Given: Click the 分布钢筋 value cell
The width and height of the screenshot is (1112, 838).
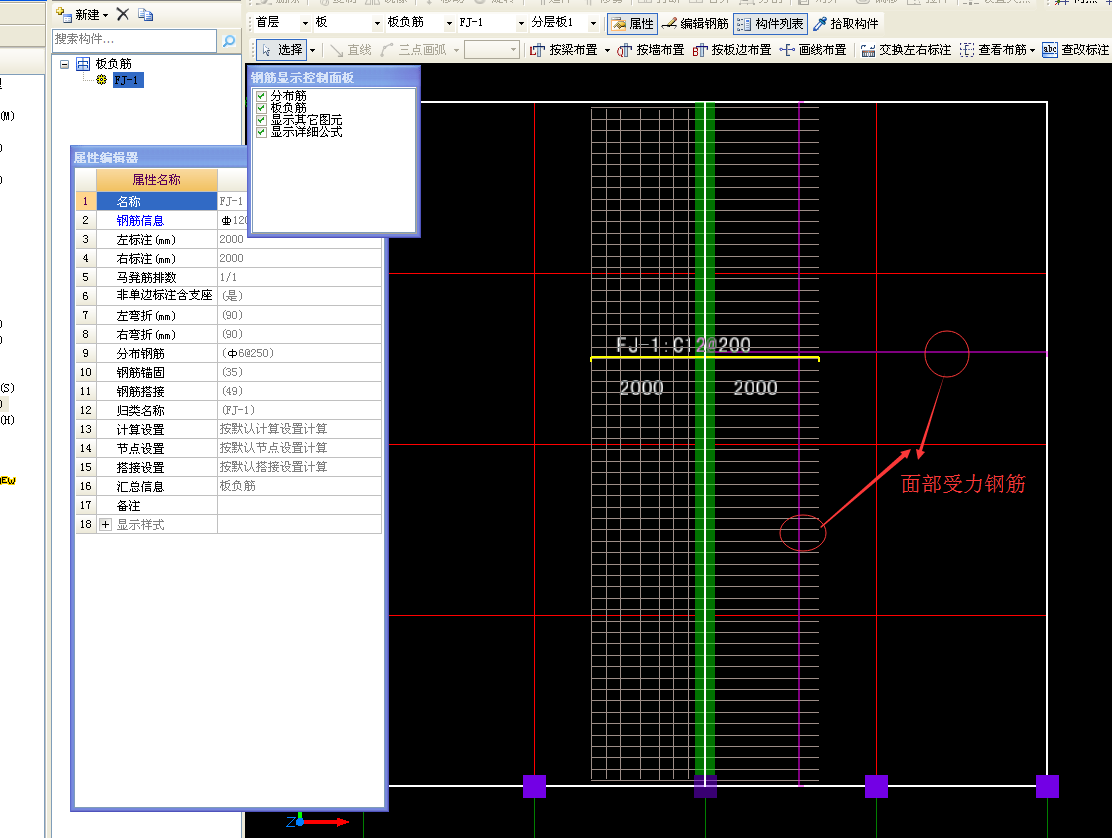Looking at the screenshot, I should [x=299, y=353].
